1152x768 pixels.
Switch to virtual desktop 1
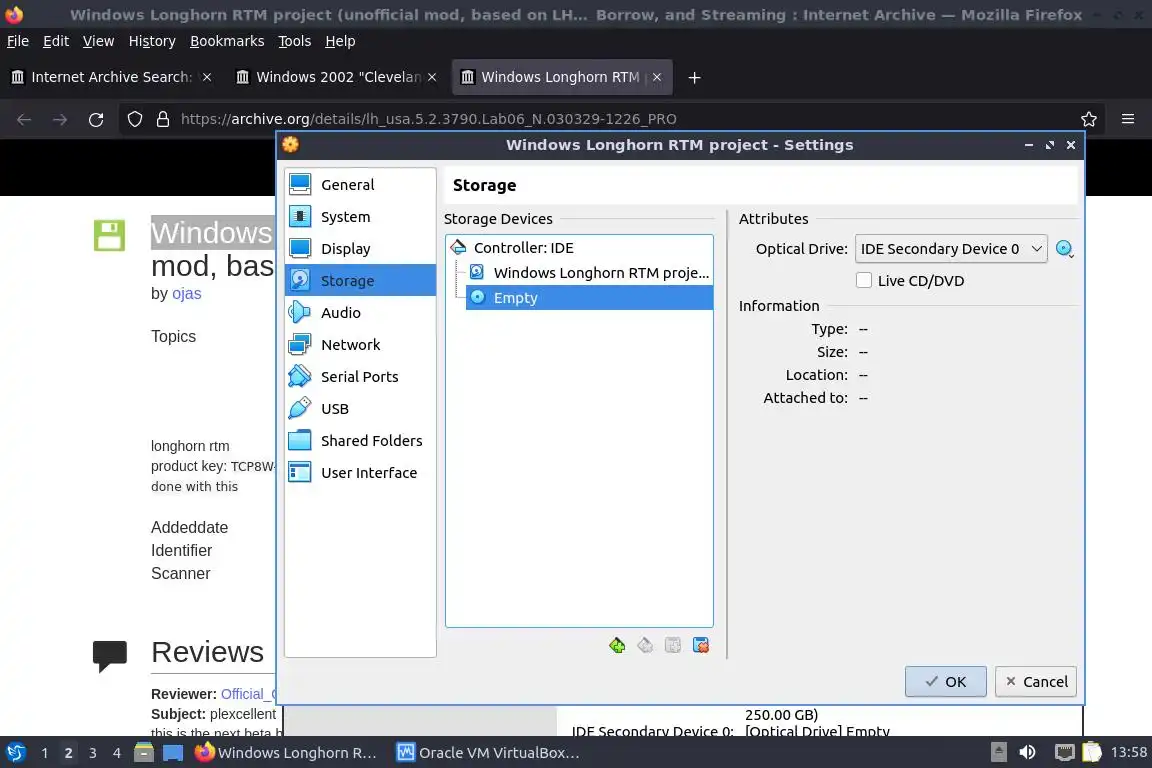point(45,753)
